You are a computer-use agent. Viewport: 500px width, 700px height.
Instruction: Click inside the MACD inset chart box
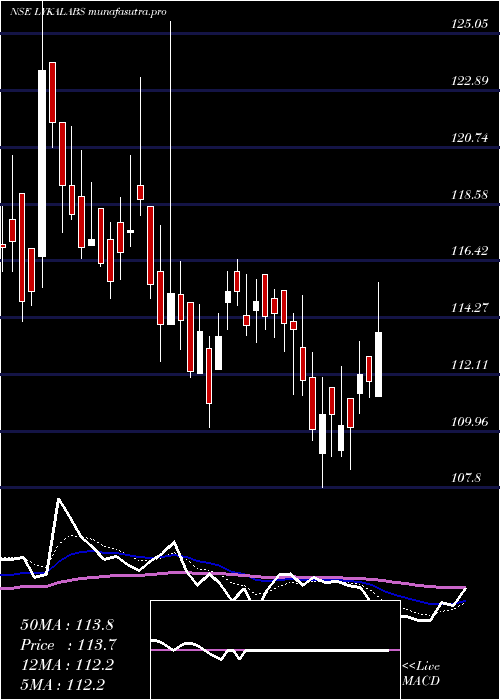[x=275, y=650]
